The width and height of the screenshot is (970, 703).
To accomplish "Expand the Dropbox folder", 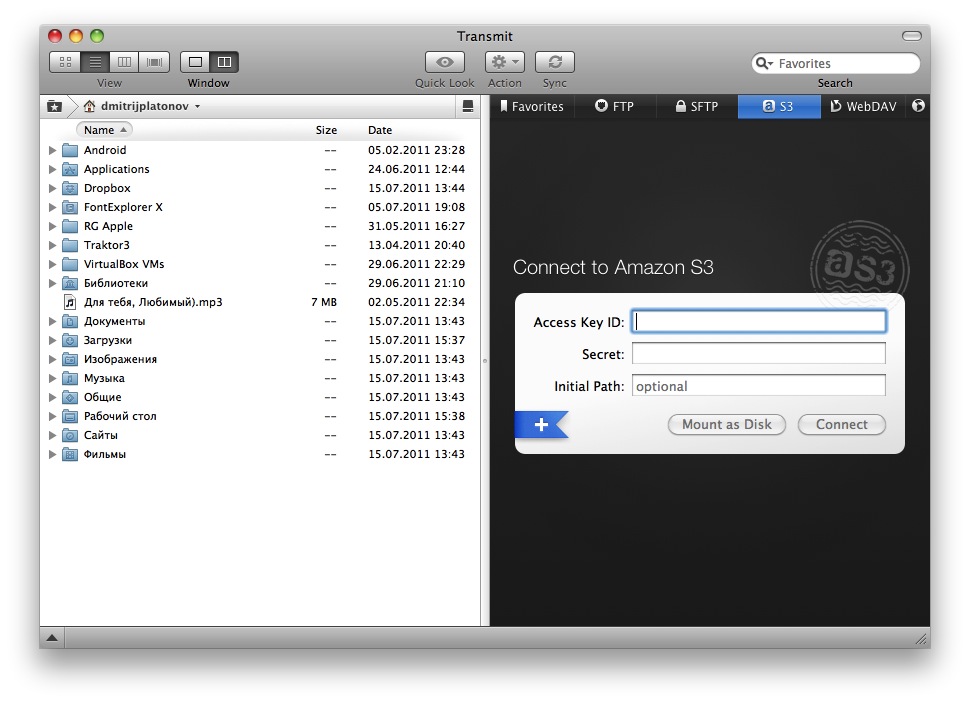I will point(53,188).
